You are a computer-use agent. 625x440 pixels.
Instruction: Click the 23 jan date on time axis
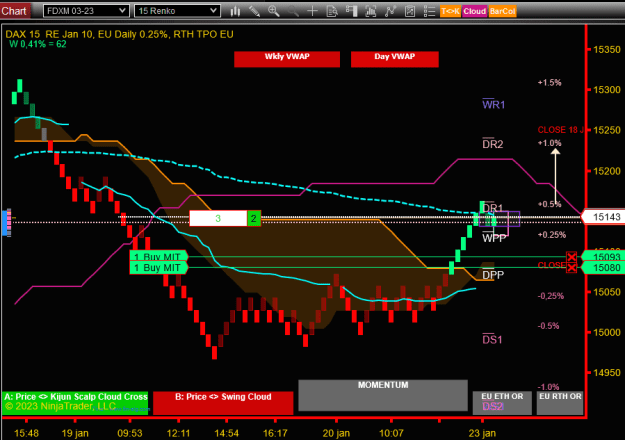[x=482, y=433]
